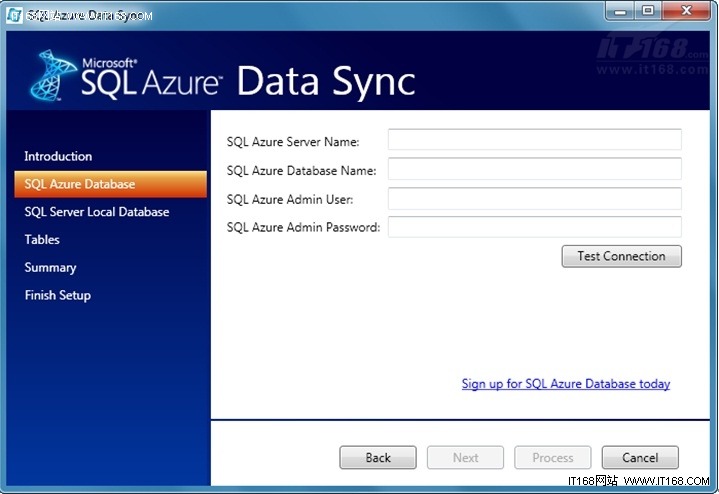This screenshot has width=719, height=494.
Task: Open the Summary step
Action: pos(50,267)
